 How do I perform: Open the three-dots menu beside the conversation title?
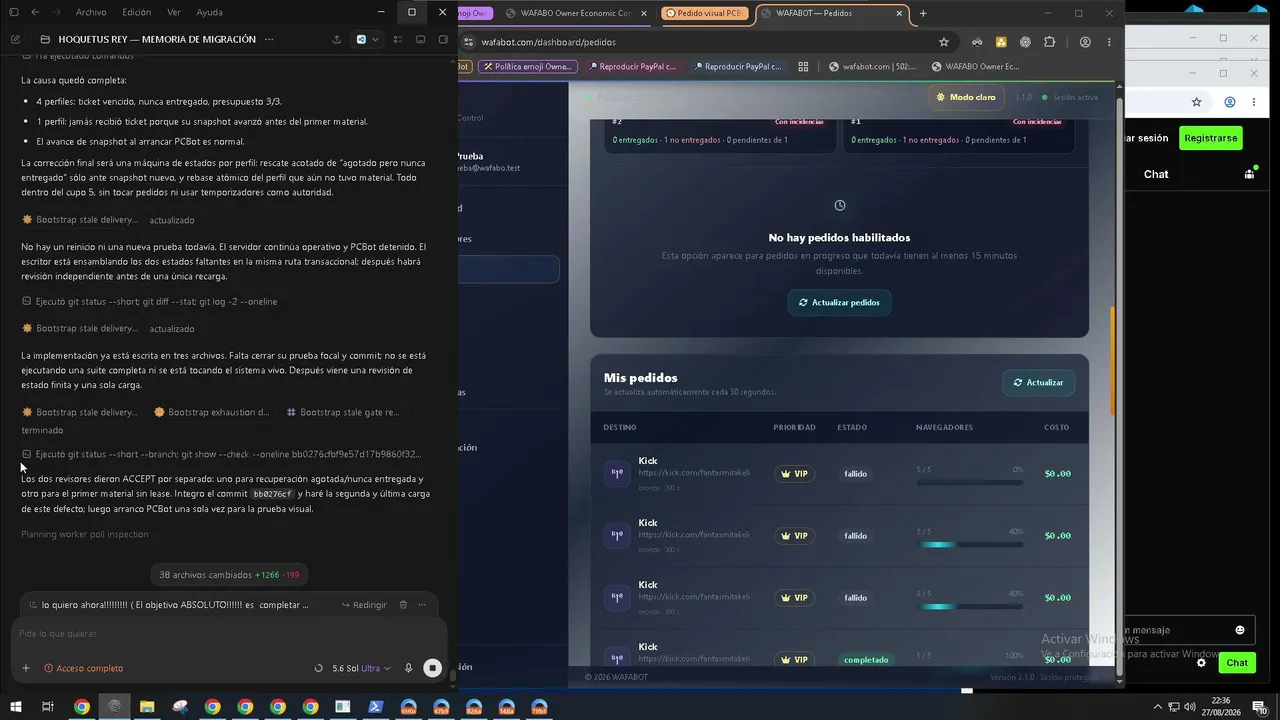tap(267, 39)
